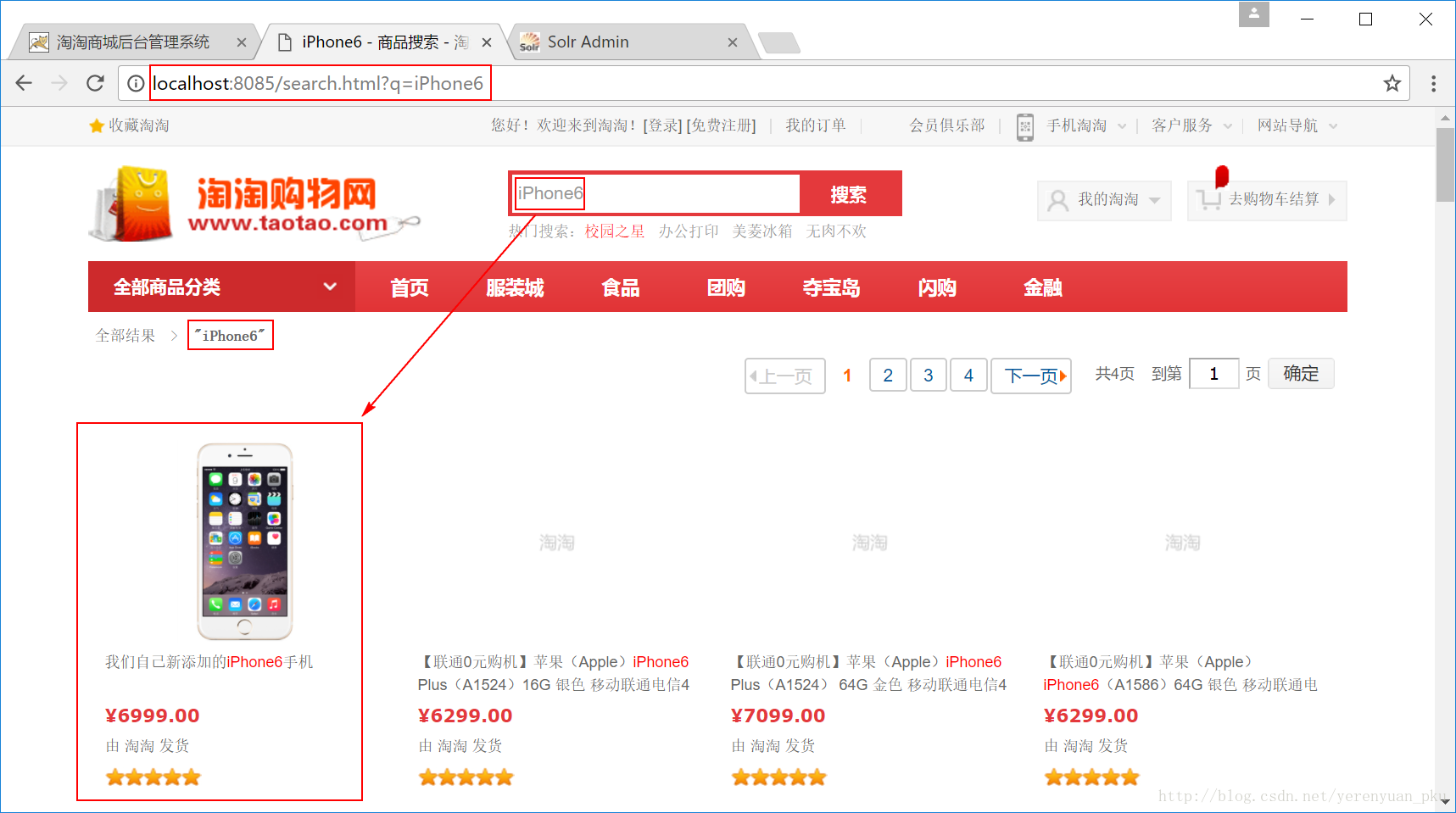Switch to the 淘淘商城后台管理系统 tab

click(133, 42)
